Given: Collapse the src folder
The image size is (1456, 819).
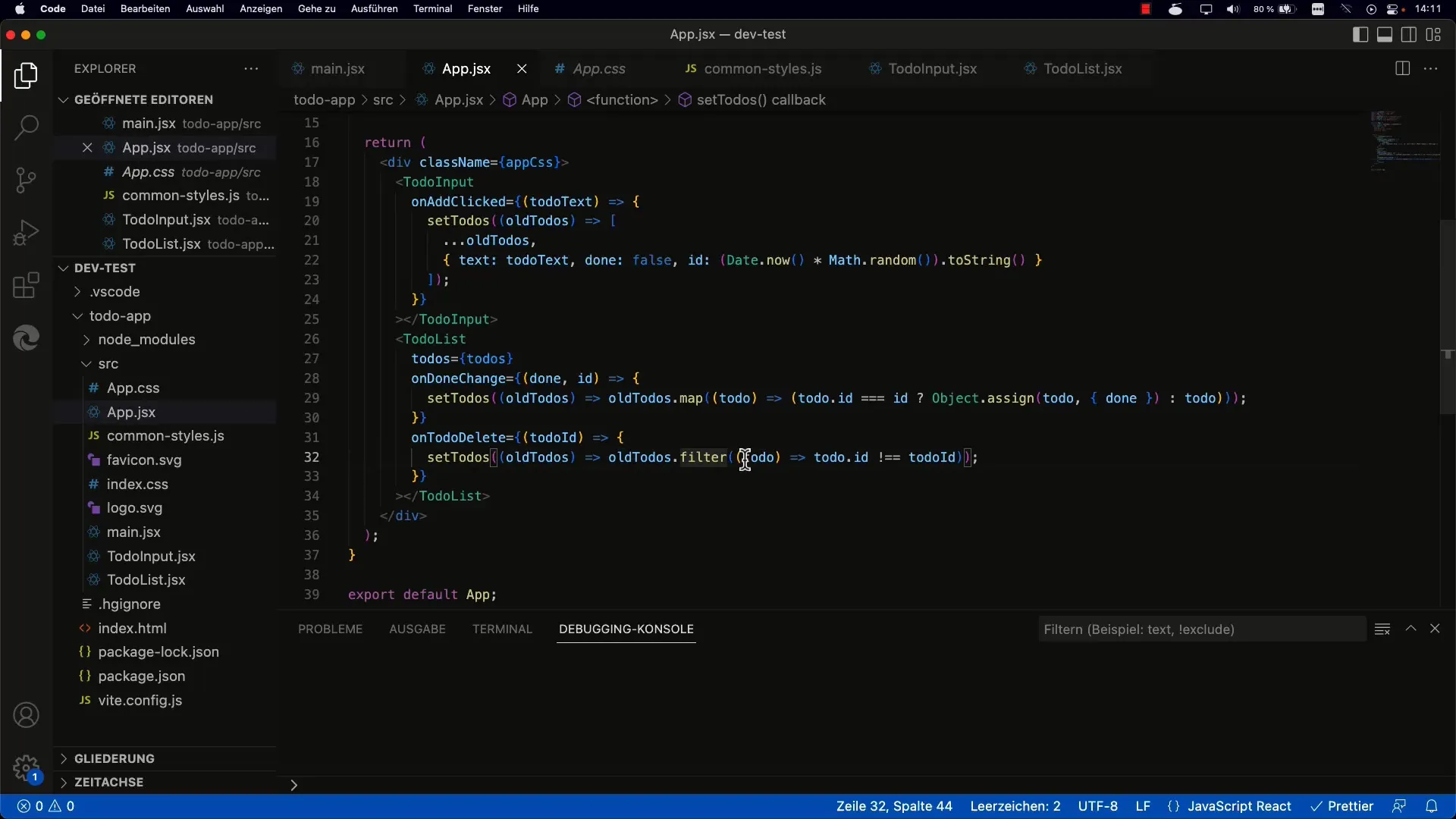Looking at the screenshot, I should 86,363.
